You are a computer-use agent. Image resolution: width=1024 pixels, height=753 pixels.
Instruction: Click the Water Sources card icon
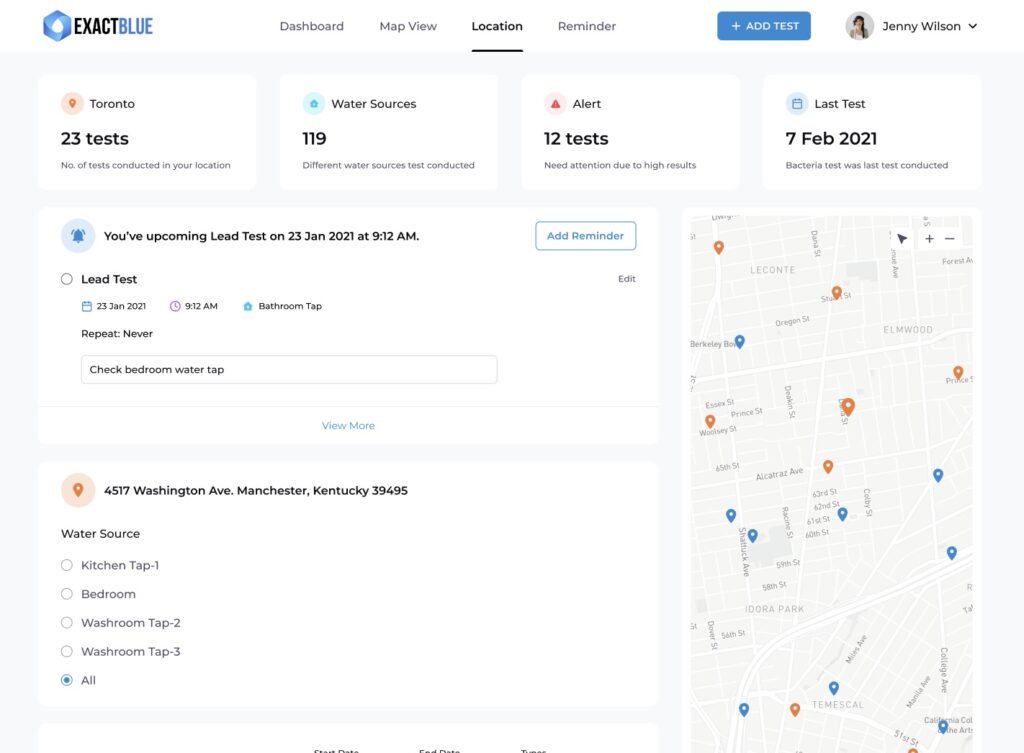(314, 103)
